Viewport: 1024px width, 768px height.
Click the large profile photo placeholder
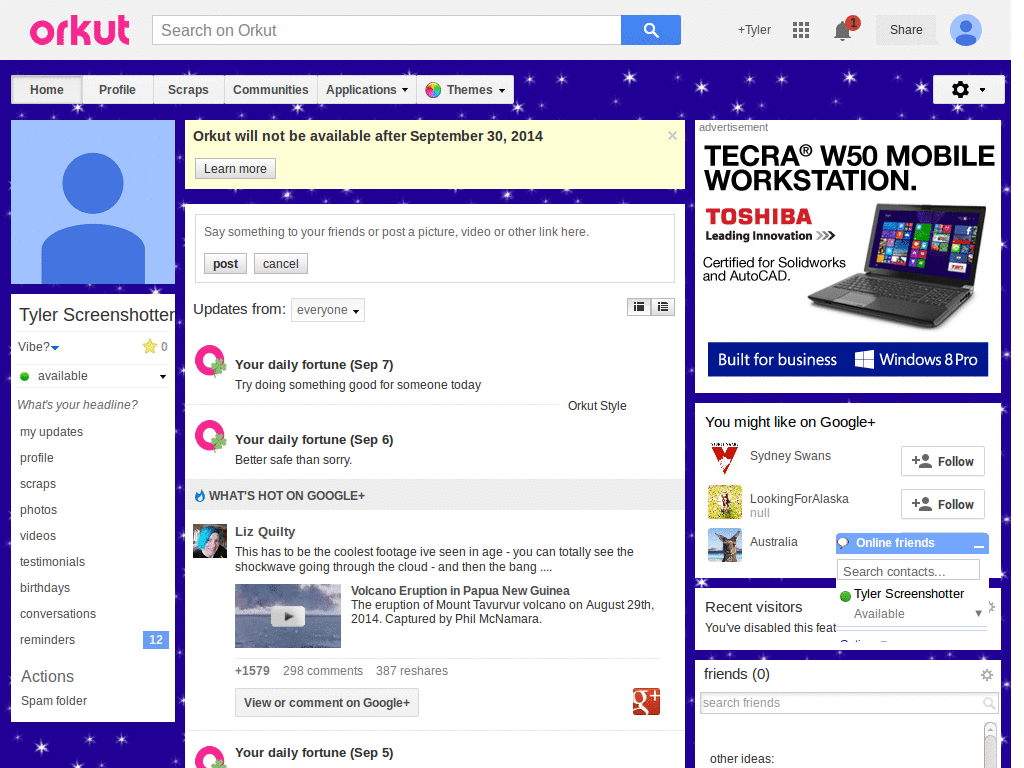click(93, 202)
